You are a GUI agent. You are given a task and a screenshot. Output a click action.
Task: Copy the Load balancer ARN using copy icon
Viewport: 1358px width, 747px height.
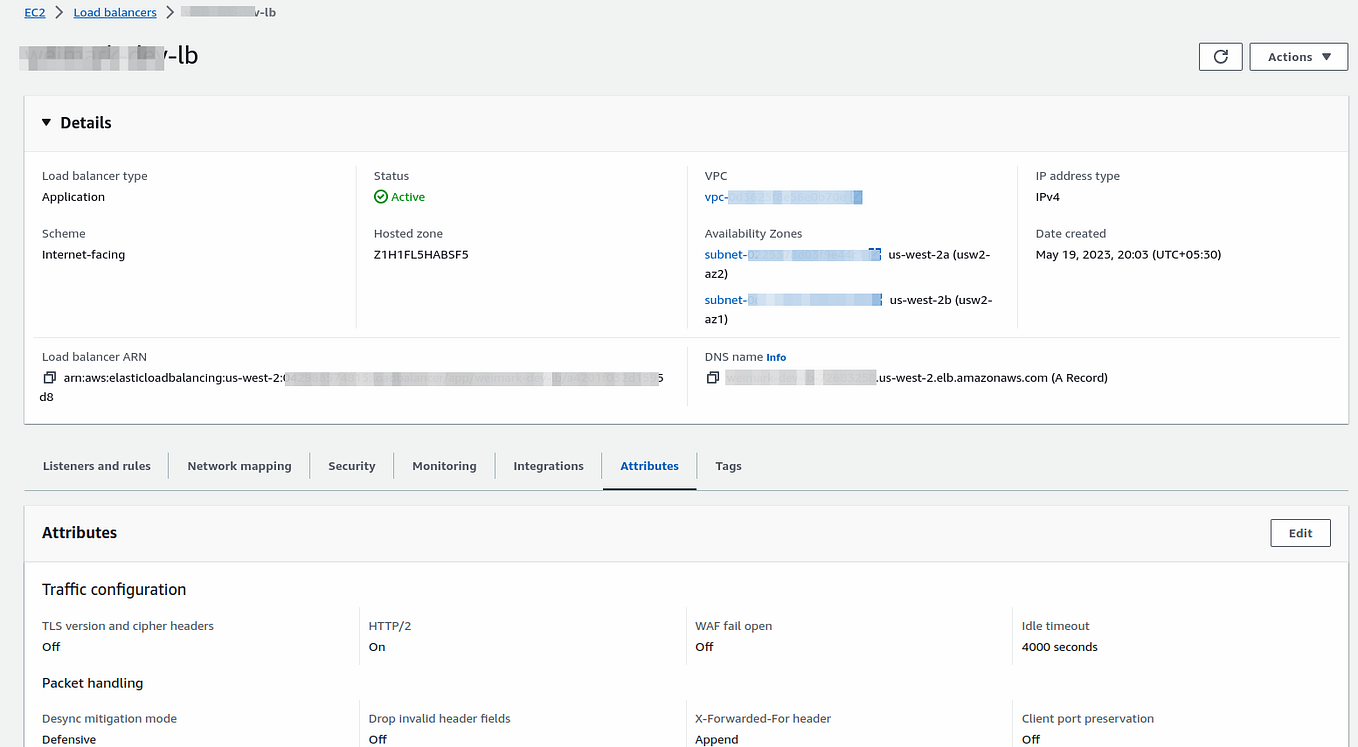(49, 378)
